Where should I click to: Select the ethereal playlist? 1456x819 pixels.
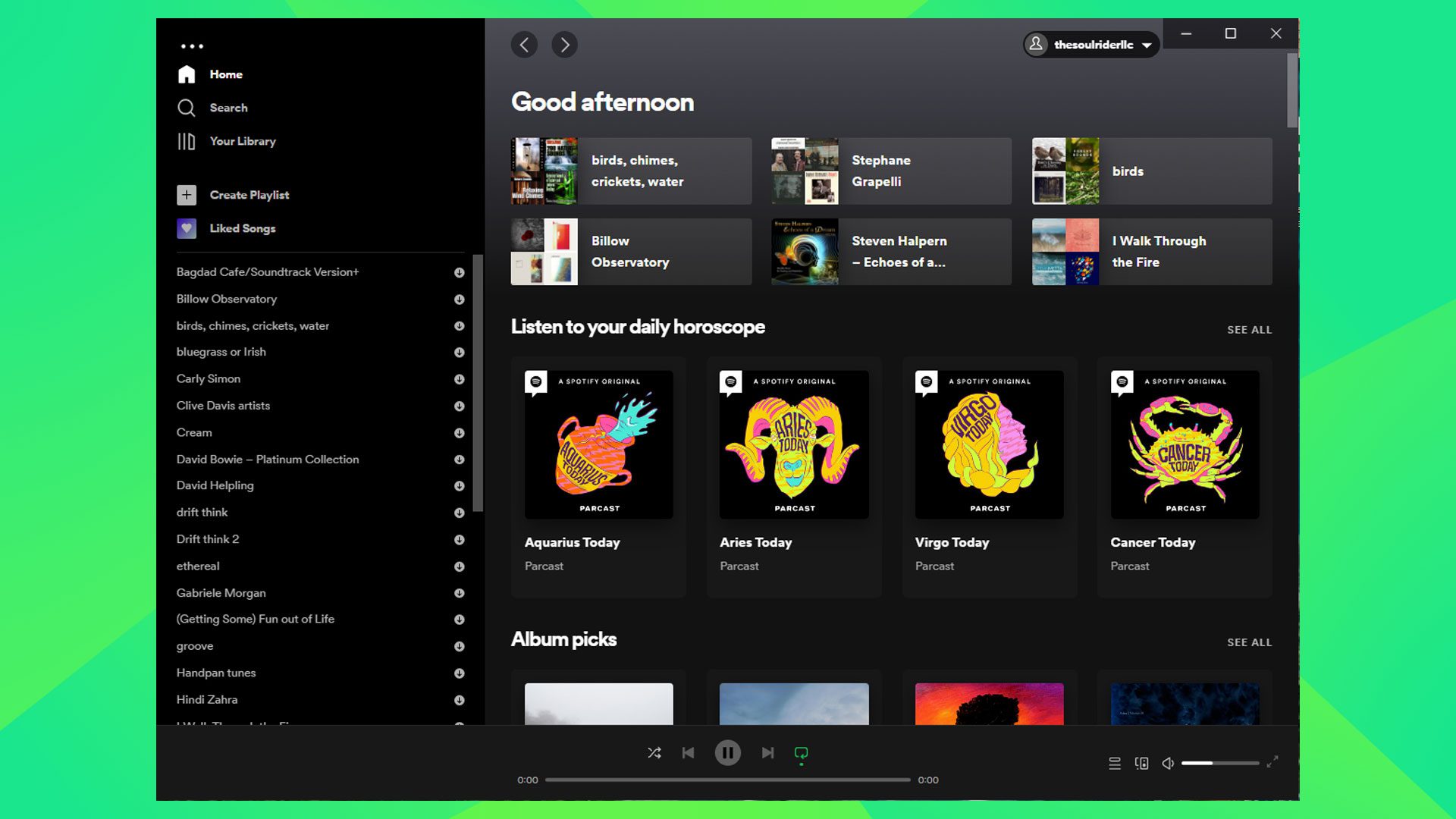pos(198,566)
